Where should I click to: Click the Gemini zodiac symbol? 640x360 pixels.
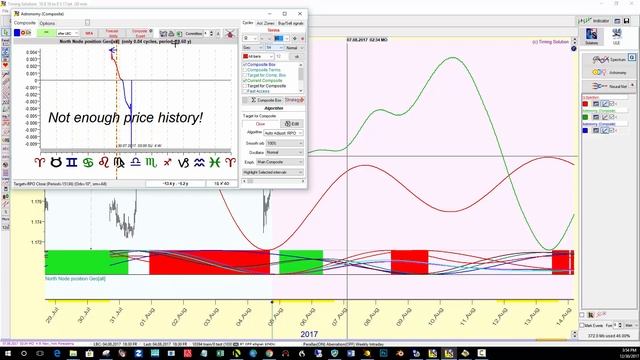71,162
